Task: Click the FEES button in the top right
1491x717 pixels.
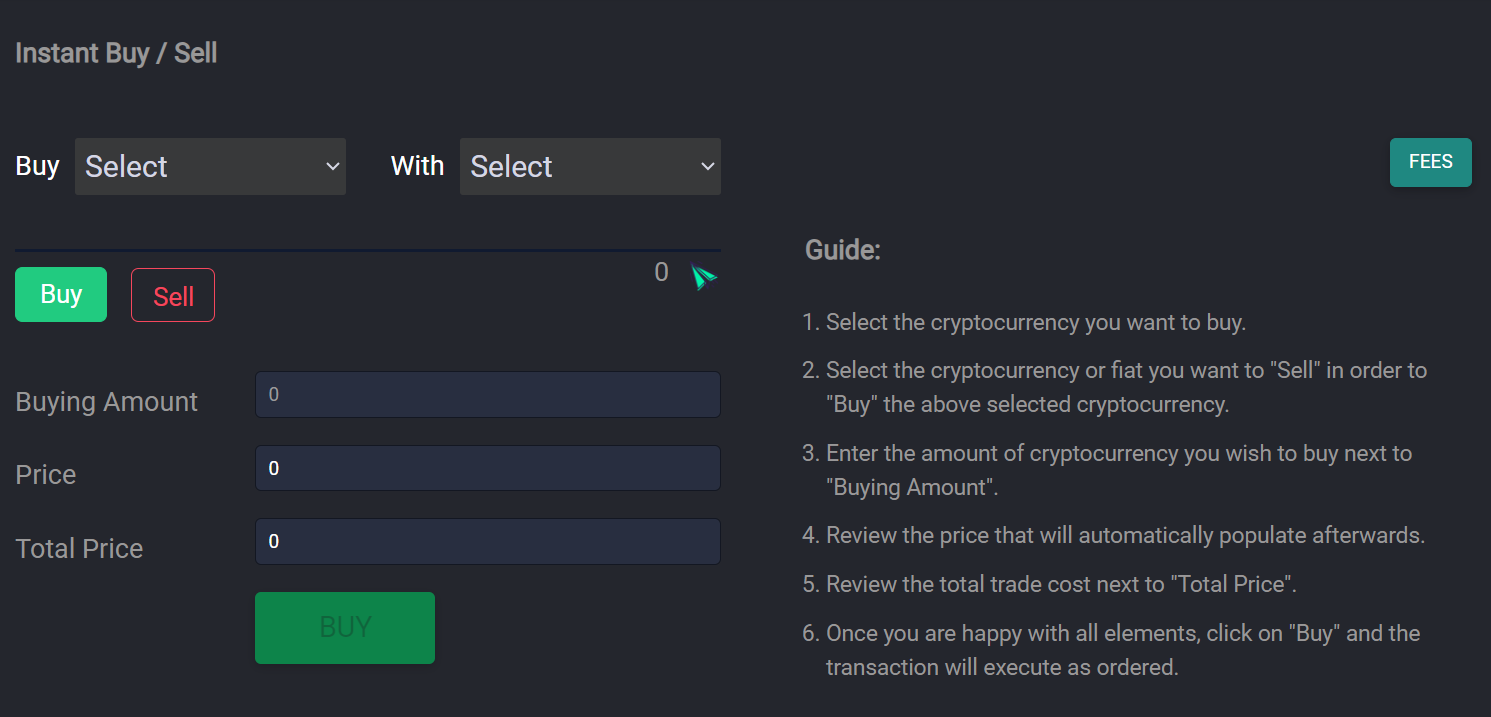Action: [1430, 161]
